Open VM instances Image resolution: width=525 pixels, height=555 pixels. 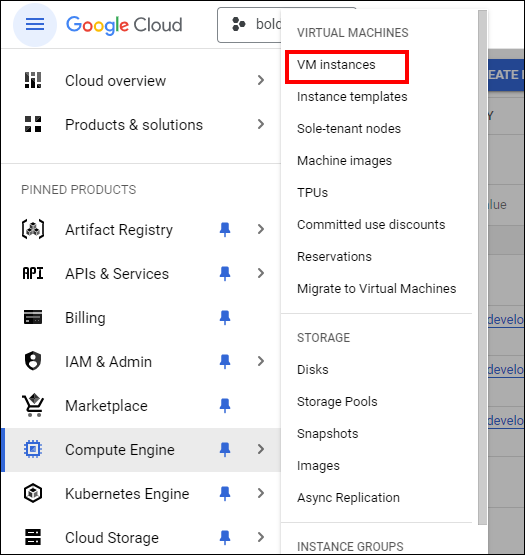(336, 65)
